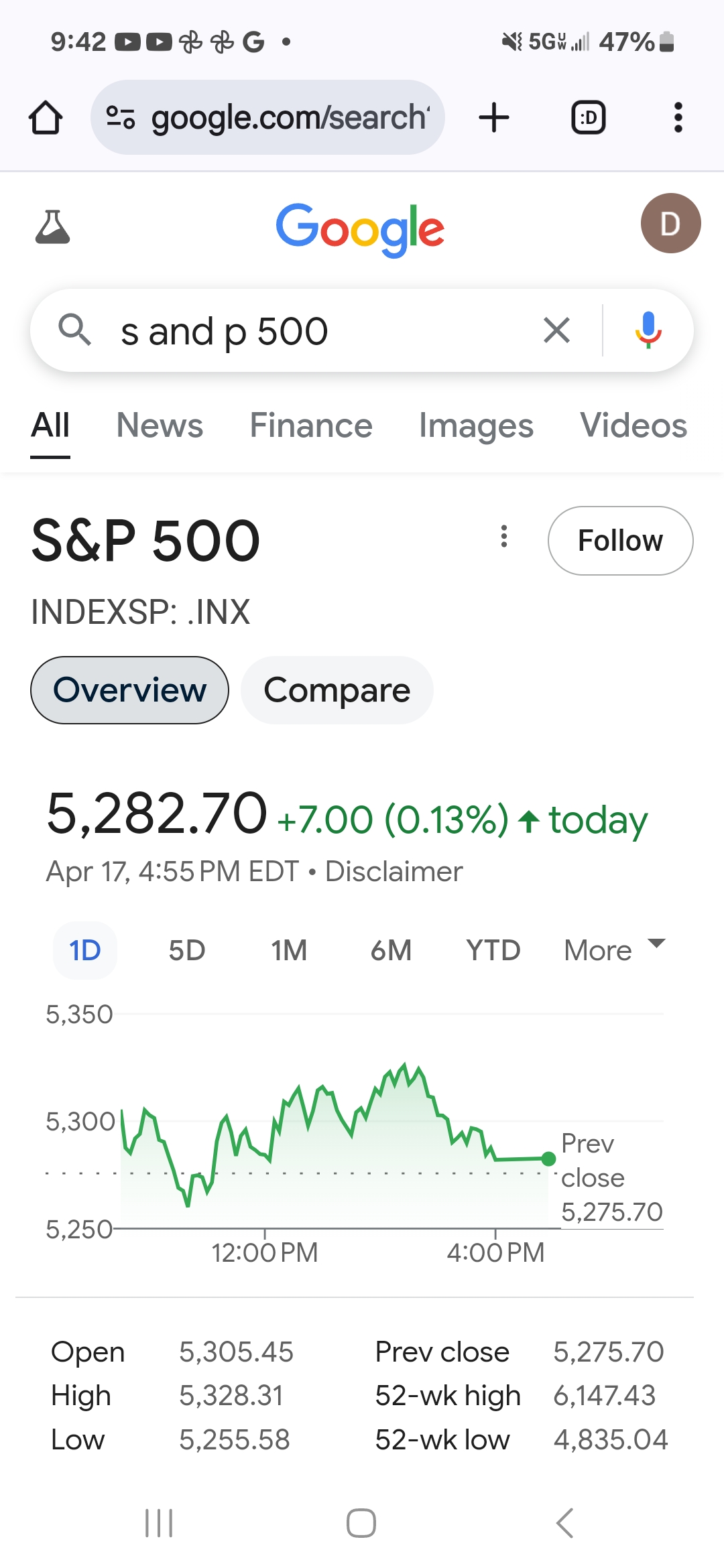Open the browser three-dot menu
Screen dimensions: 724x1568
(678, 118)
